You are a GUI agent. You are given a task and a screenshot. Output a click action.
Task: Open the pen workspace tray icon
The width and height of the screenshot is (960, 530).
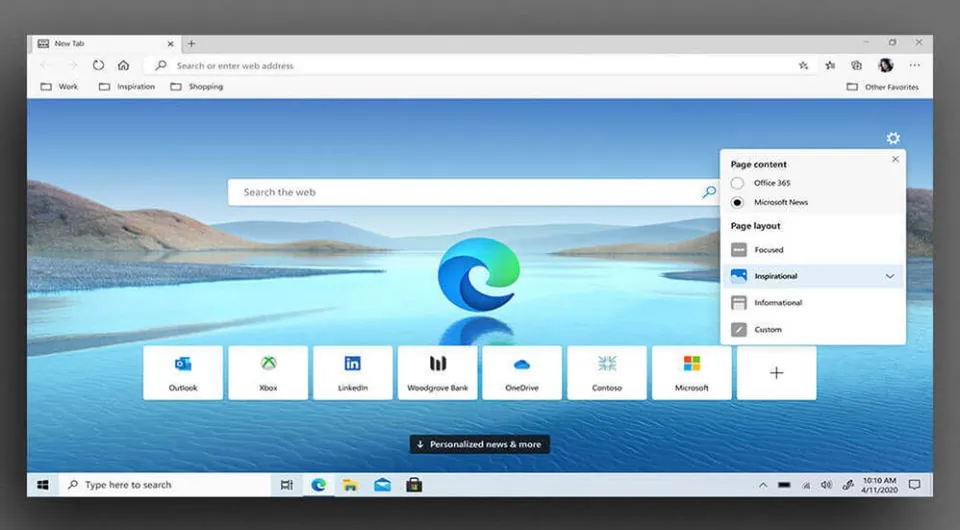848,485
